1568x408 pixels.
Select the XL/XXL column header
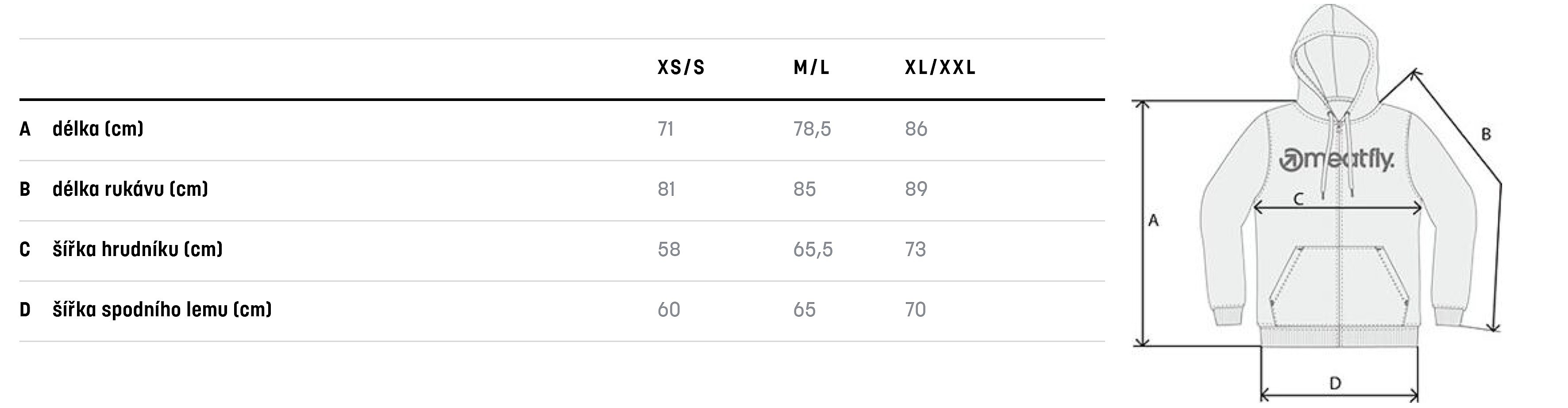pos(940,68)
